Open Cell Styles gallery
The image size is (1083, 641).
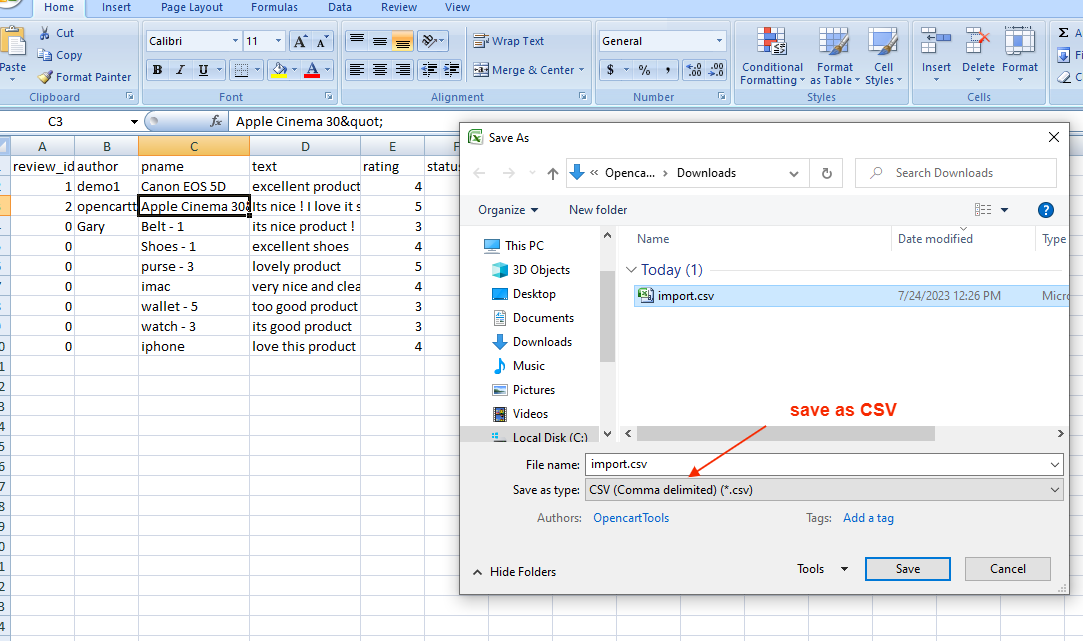click(883, 56)
